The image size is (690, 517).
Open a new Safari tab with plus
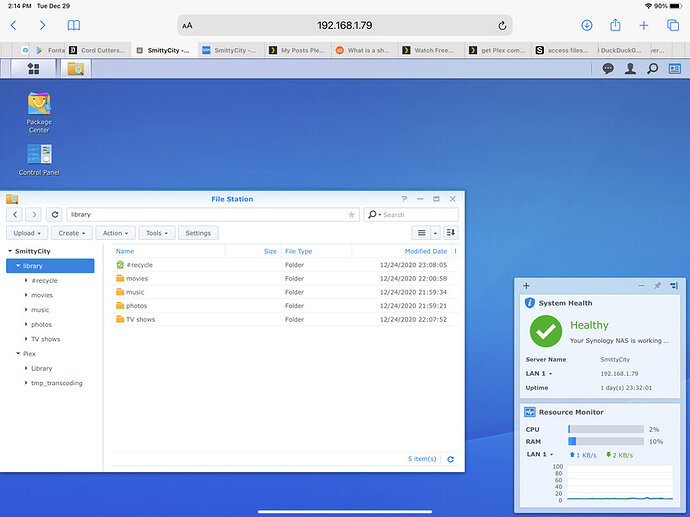pyautogui.click(x=644, y=25)
